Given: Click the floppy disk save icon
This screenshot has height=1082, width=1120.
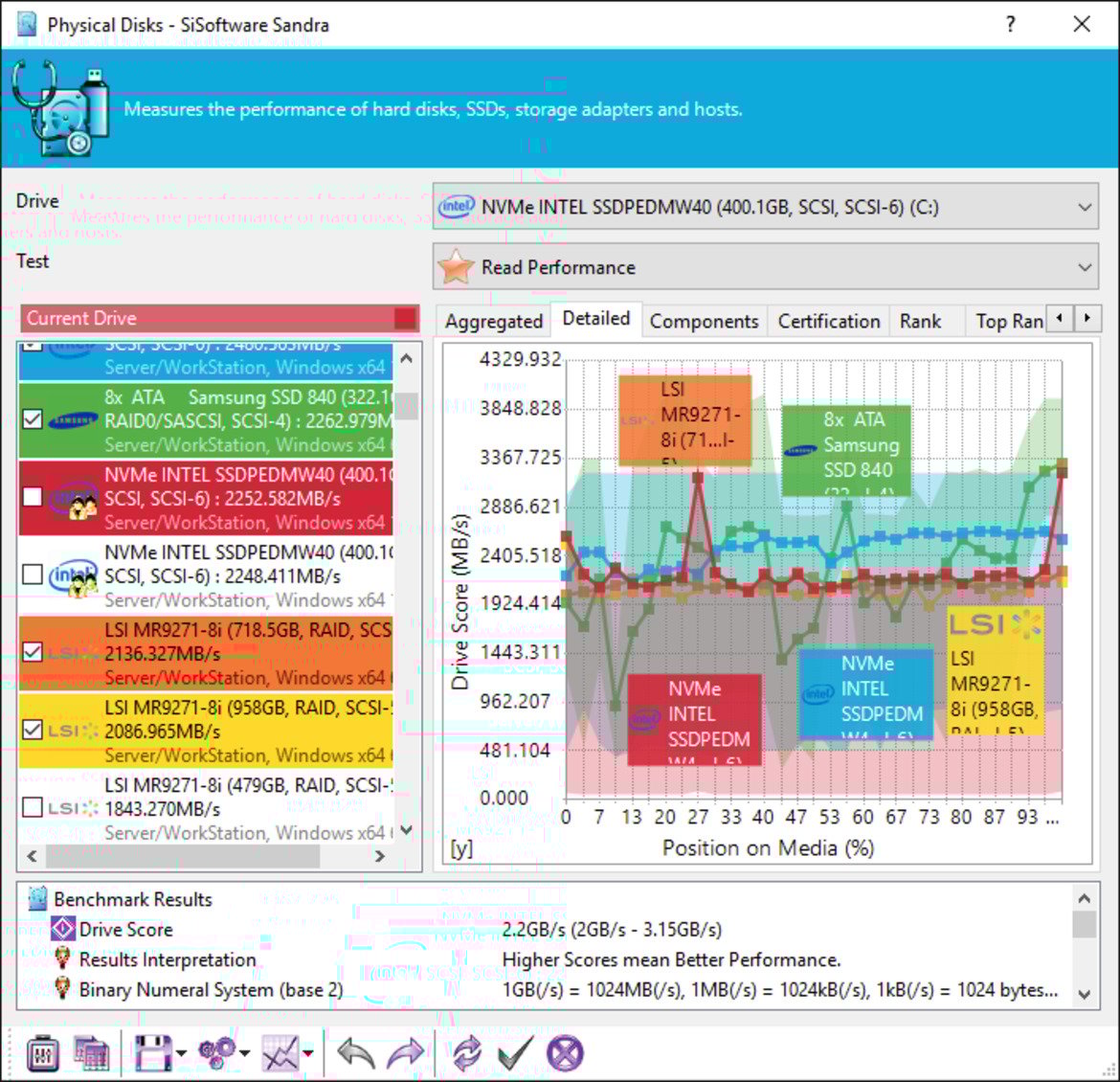Looking at the screenshot, I should [x=152, y=1053].
